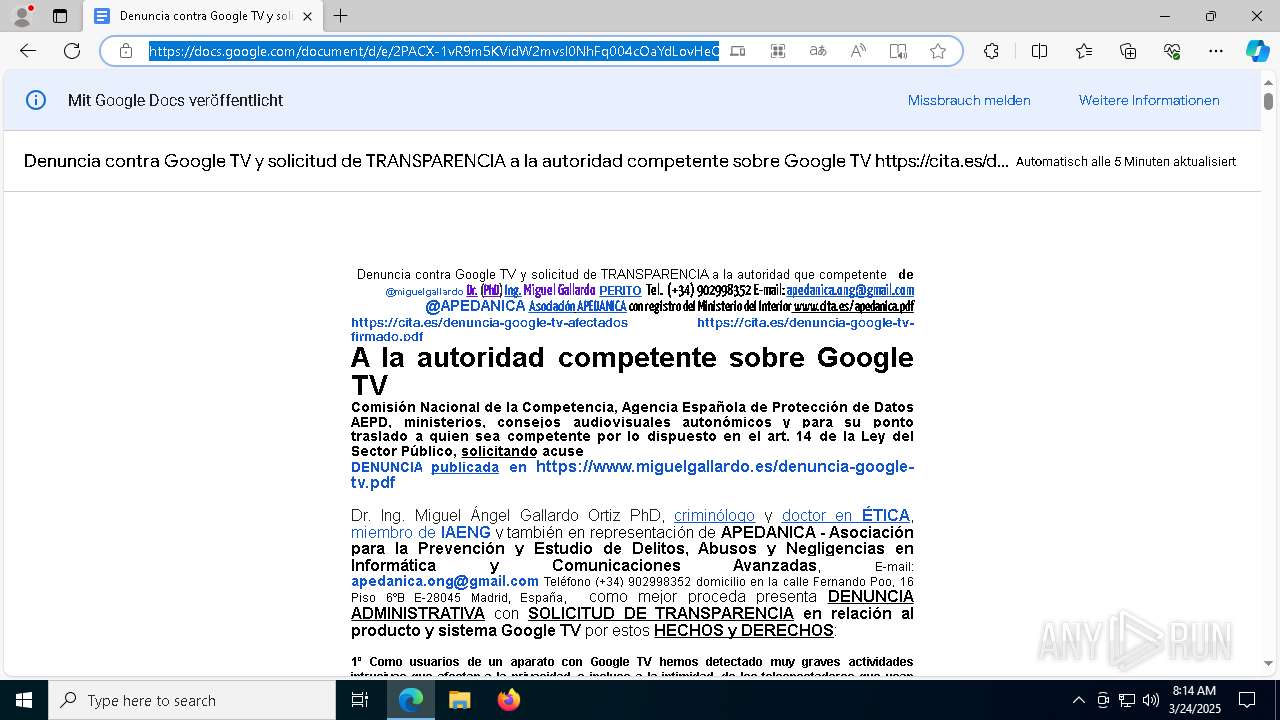The width and height of the screenshot is (1280, 720).
Task: Open Task View on the taskbar
Action: click(360, 700)
